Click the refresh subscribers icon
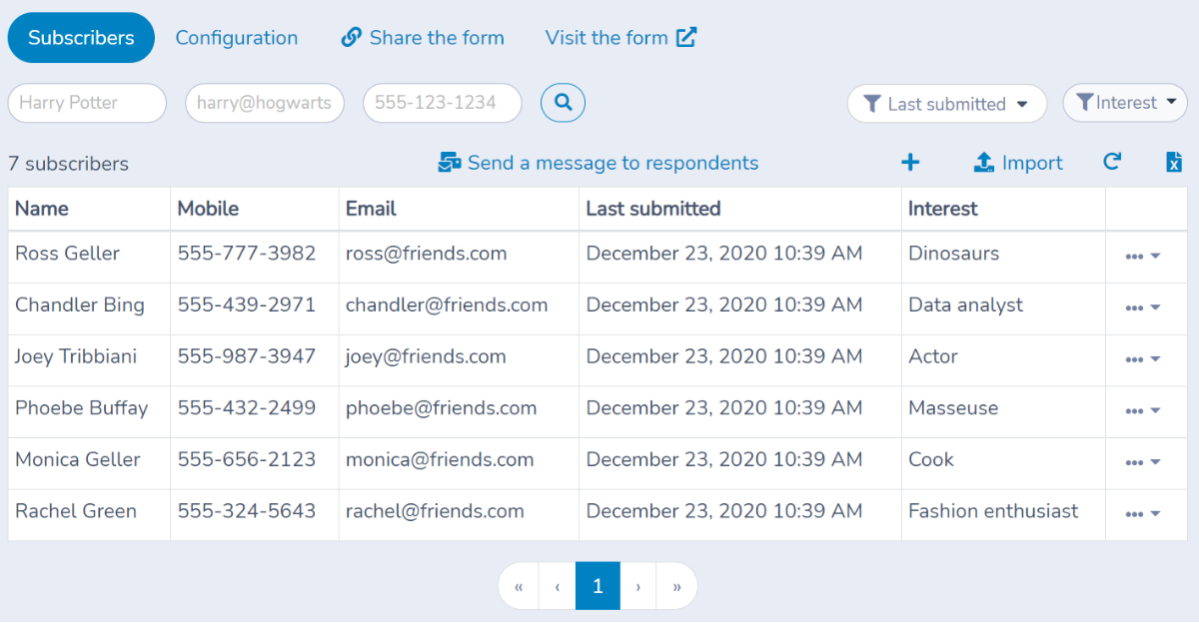Image resolution: width=1199 pixels, height=623 pixels. 1112,162
